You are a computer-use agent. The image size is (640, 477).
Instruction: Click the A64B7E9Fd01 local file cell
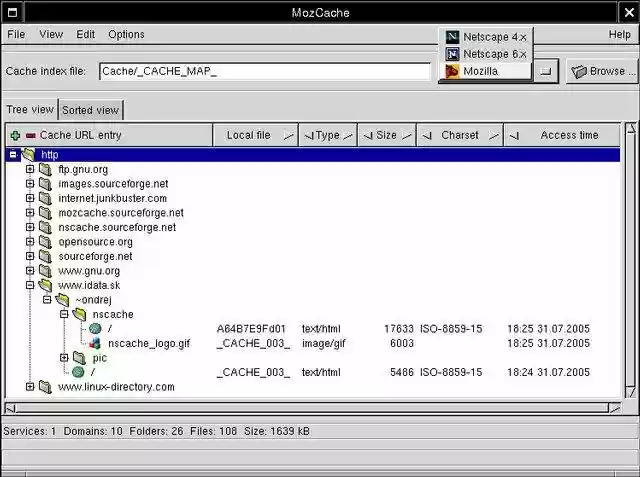[251, 329]
